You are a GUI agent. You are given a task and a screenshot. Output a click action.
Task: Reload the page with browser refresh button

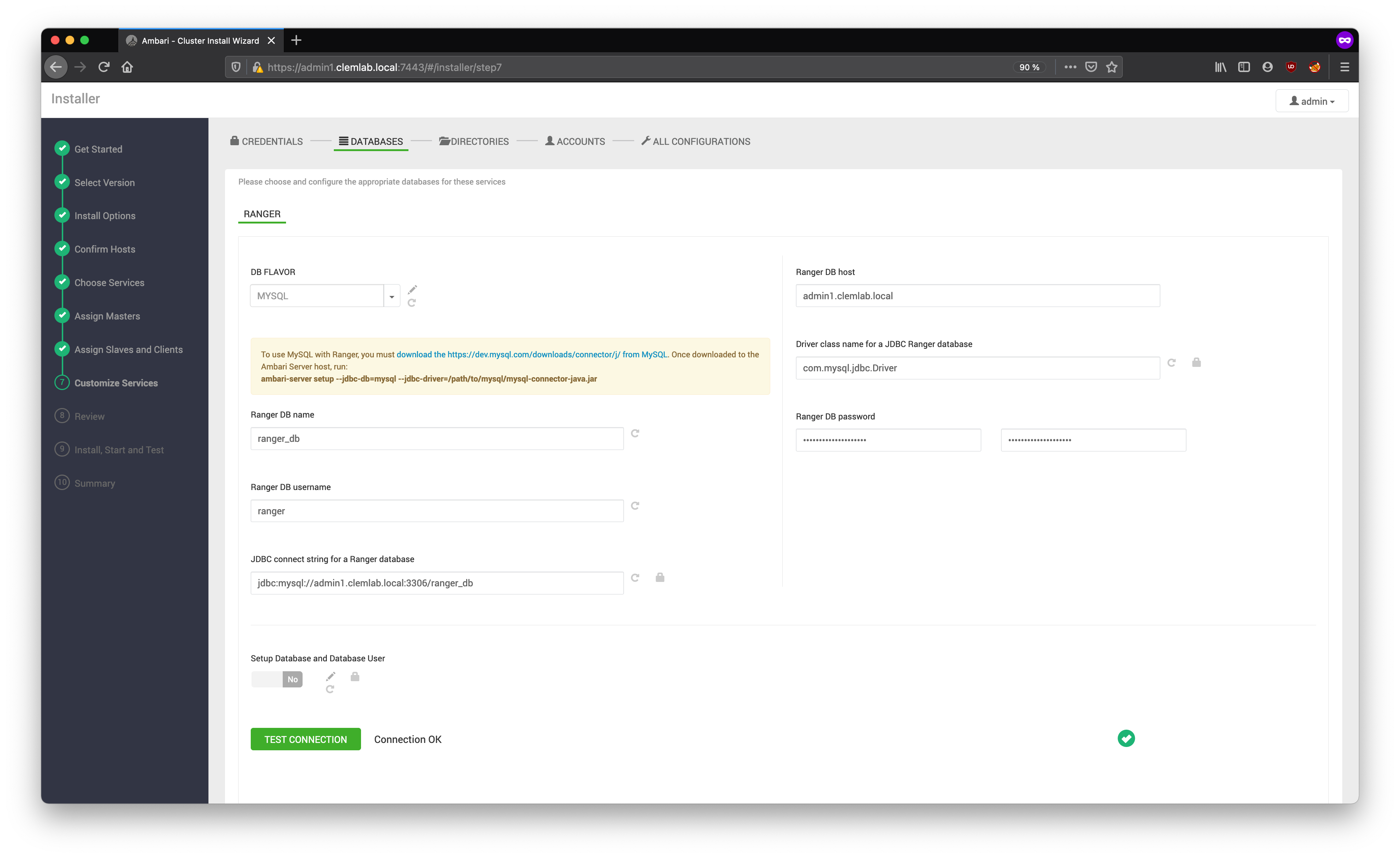click(103, 67)
